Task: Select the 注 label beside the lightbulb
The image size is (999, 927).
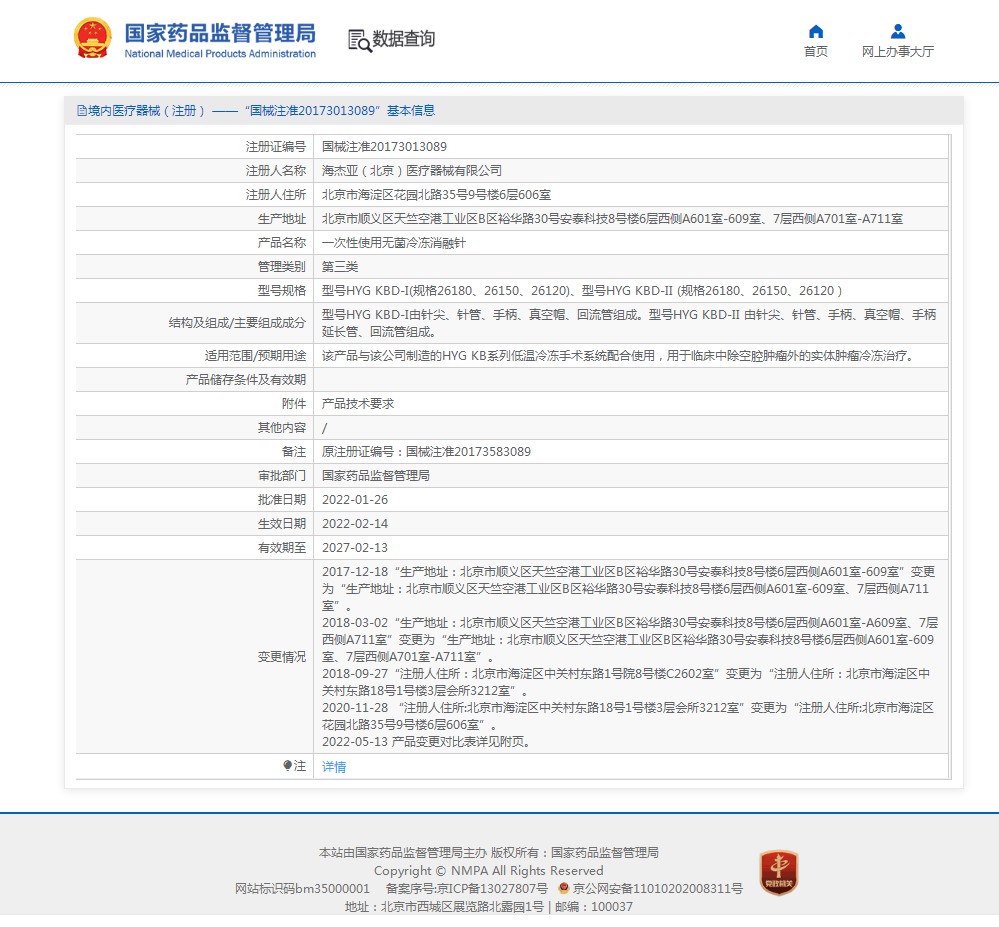Action: coord(300,766)
